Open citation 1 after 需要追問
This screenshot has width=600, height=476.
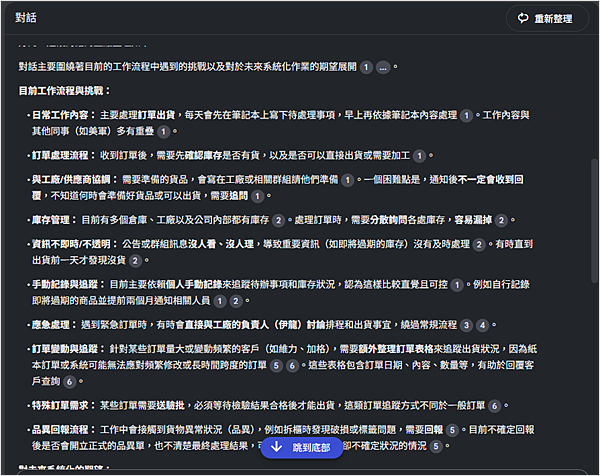tap(258, 196)
